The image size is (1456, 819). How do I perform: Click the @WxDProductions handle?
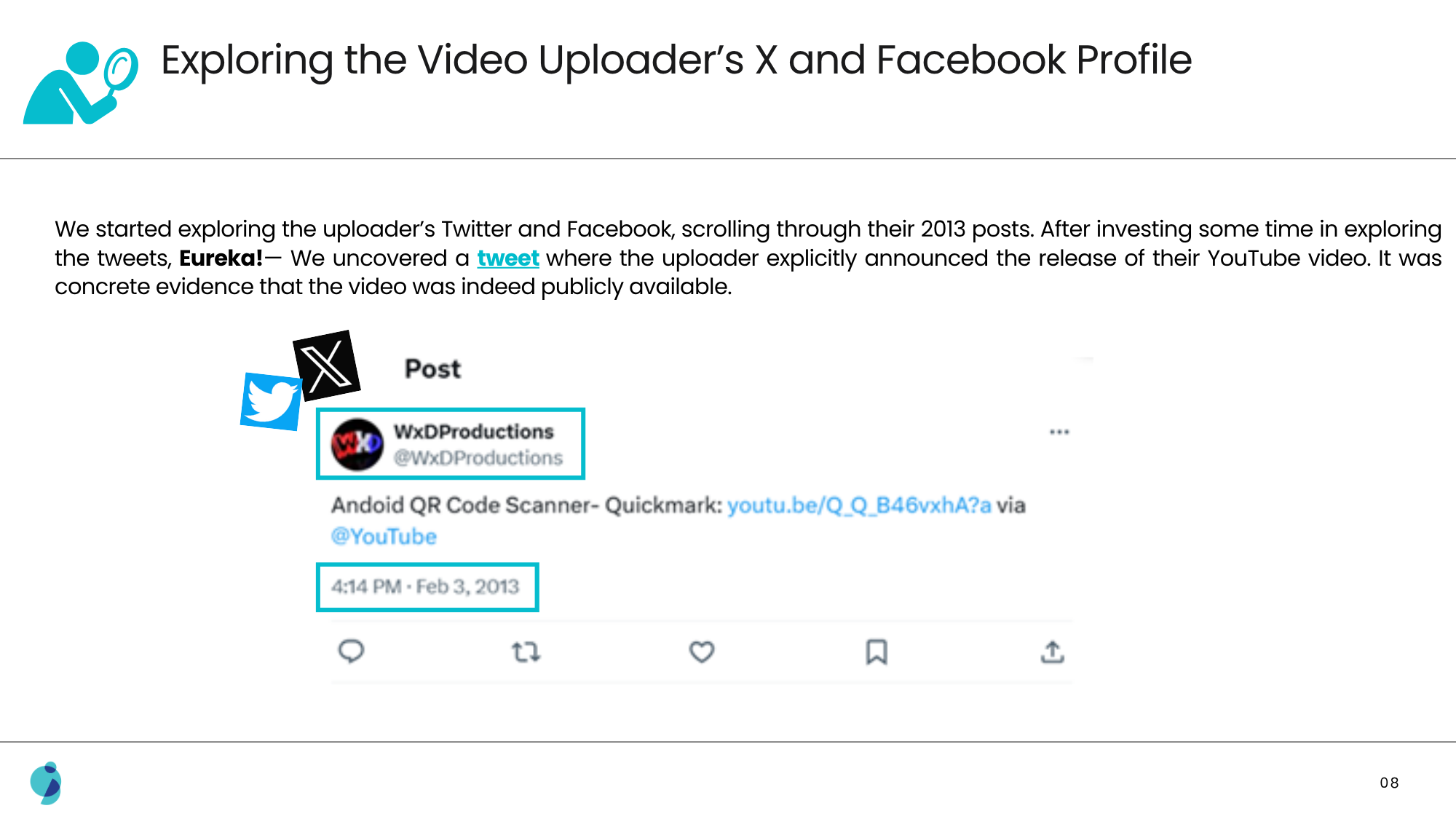point(478,458)
